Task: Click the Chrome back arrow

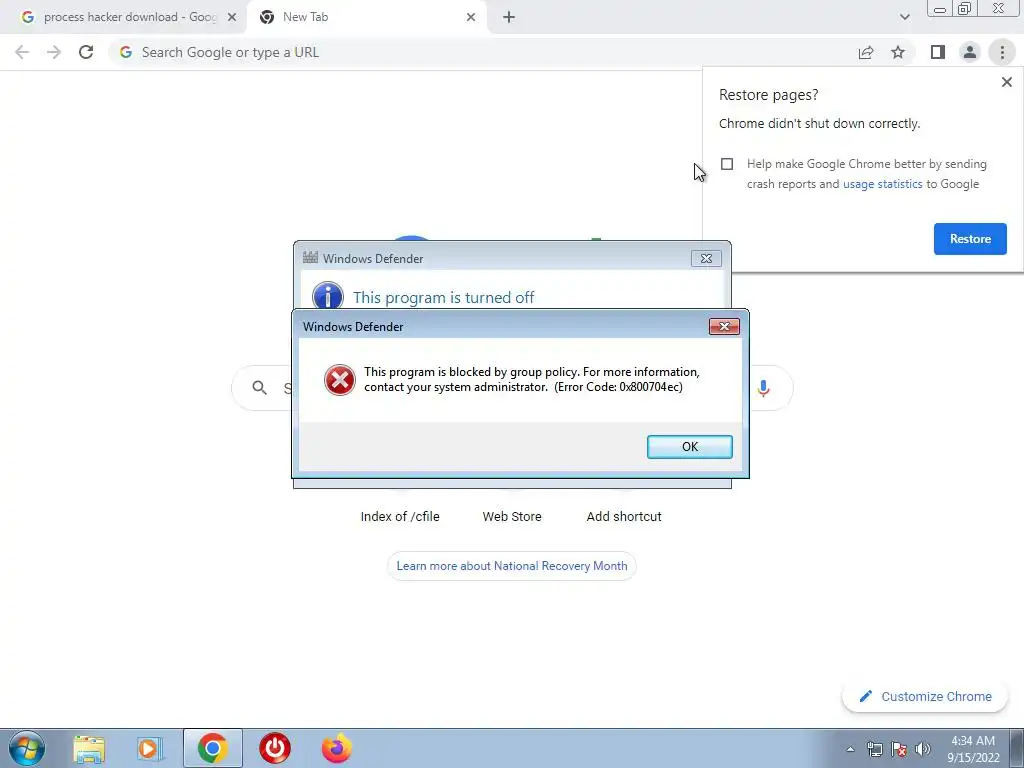Action: 22,52
